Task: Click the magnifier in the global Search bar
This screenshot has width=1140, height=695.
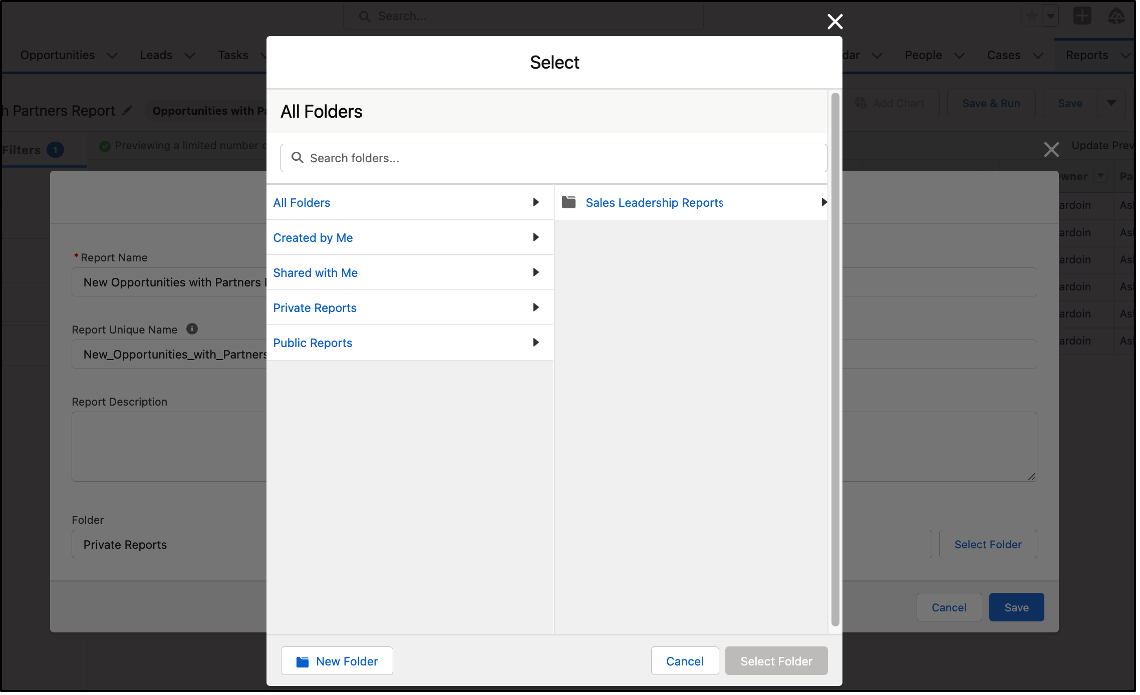Action: (363, 15)
